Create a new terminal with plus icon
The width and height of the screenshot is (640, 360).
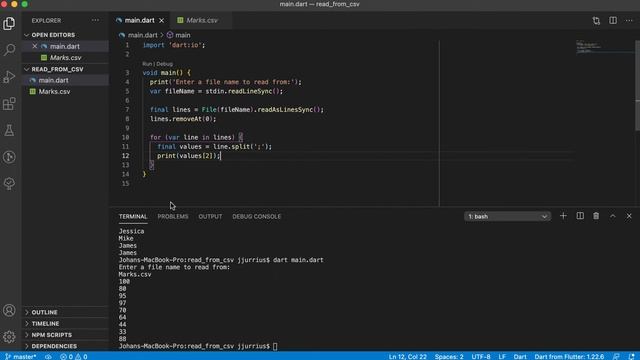563,216
